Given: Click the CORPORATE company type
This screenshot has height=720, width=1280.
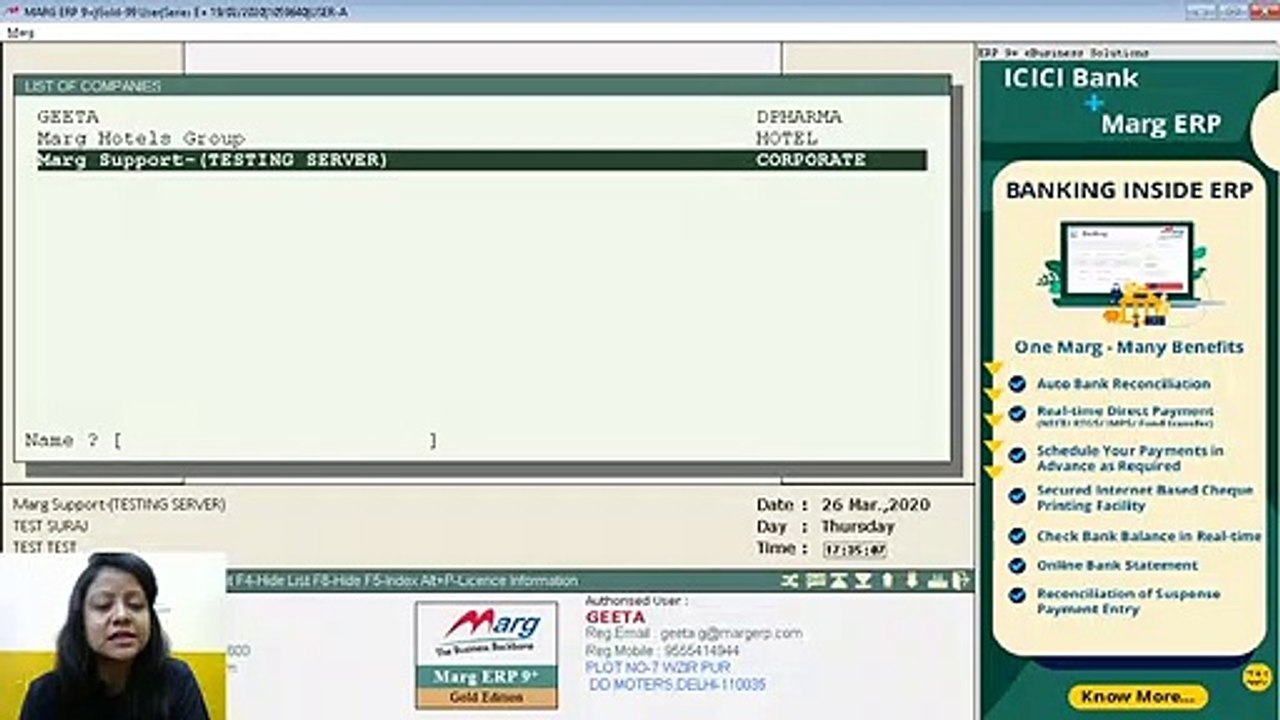Looking at the screenshot, I should (x=811, y=160).
